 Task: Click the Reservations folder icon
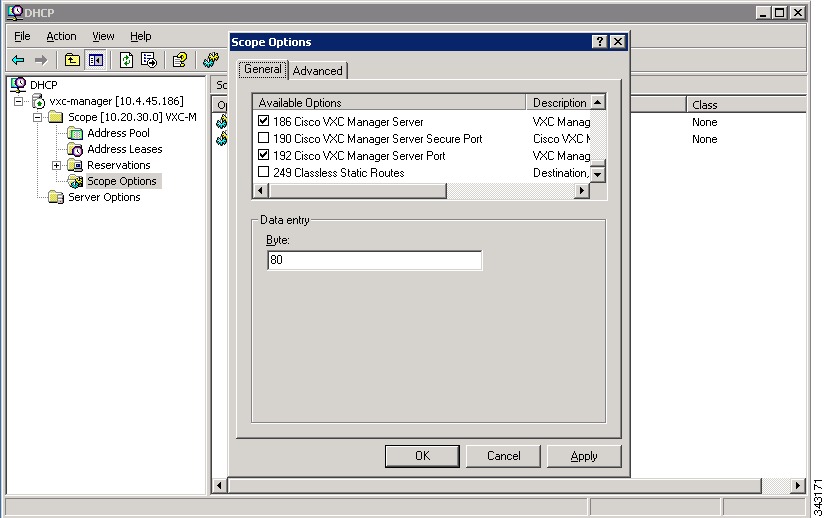pos(75,165)
